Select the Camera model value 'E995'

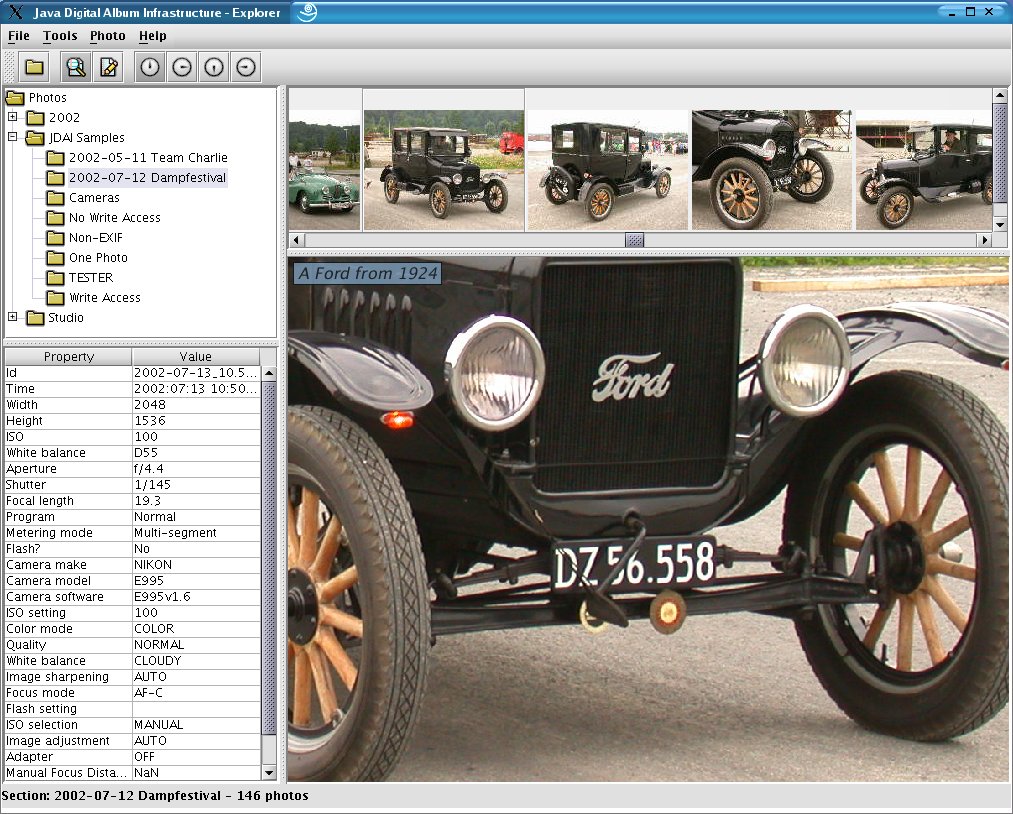pos(196,581)
